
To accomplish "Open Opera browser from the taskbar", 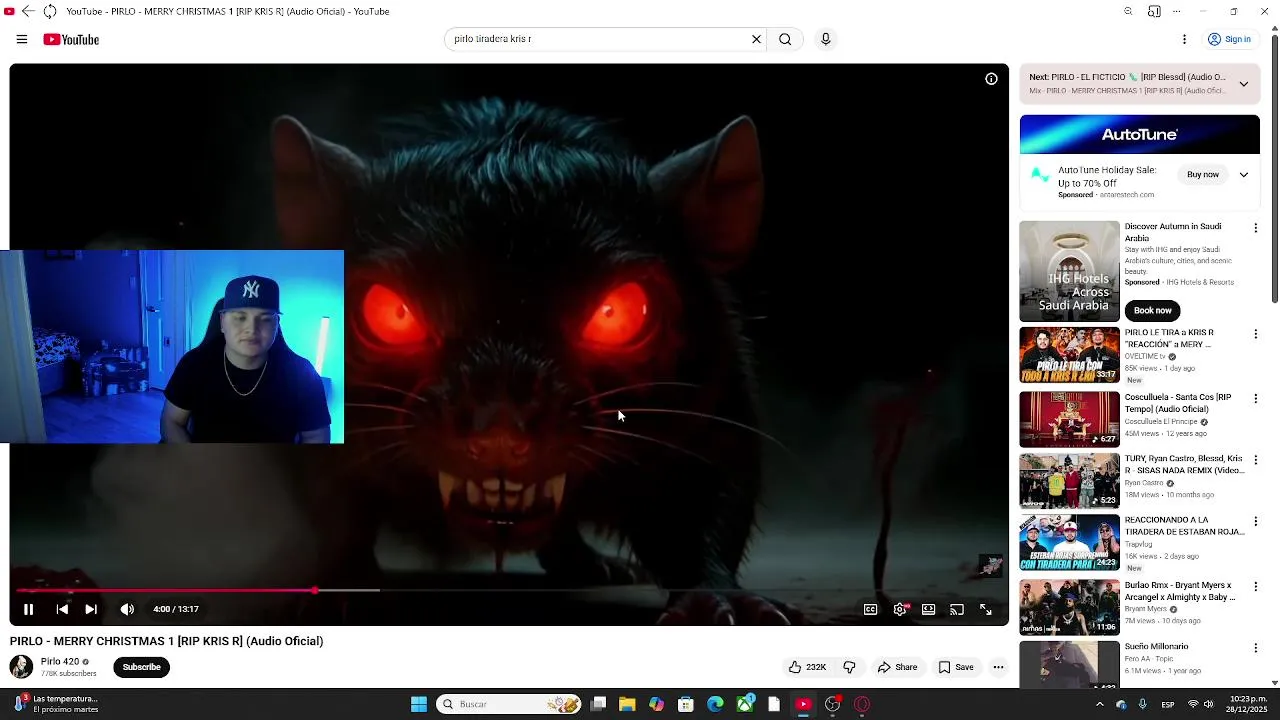I will 862,704.
